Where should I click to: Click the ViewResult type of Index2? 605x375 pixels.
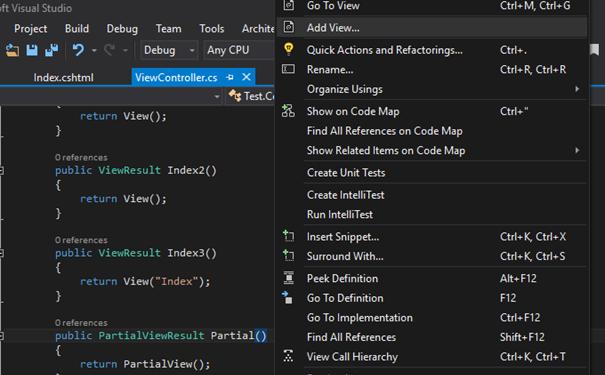pos(129,170)
